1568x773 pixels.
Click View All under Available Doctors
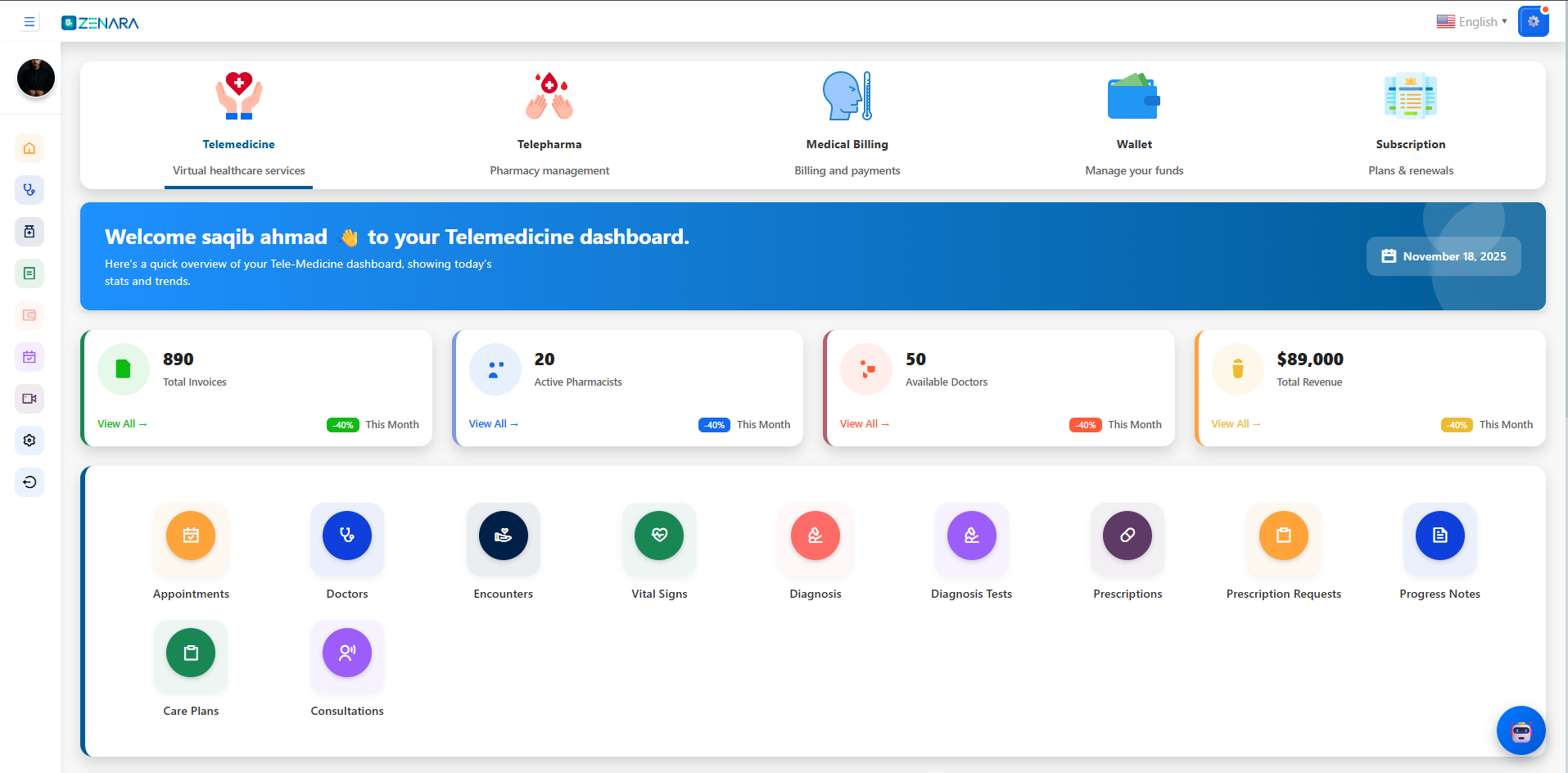tap(864, 424)
